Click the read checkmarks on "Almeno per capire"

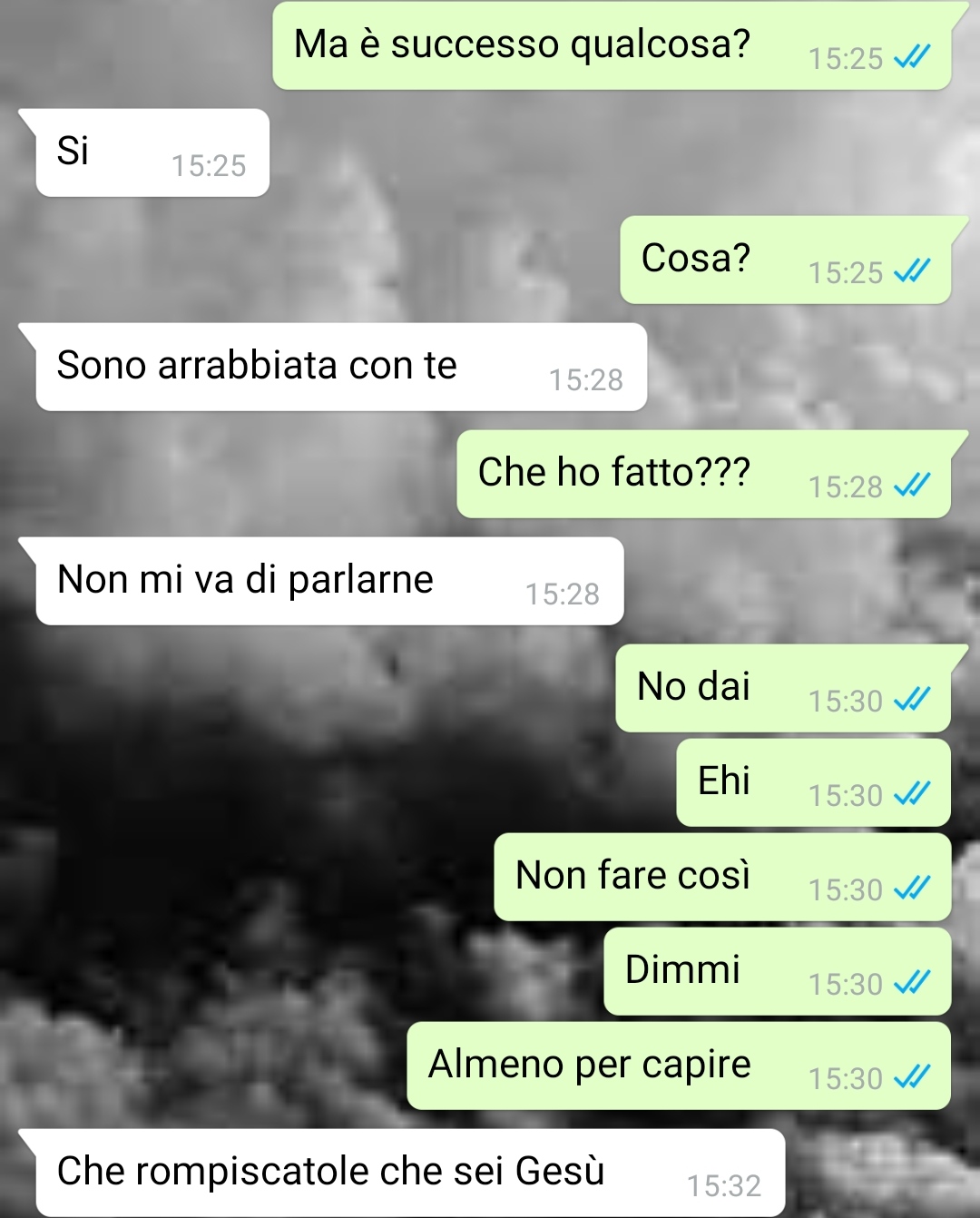point(912,1077)
